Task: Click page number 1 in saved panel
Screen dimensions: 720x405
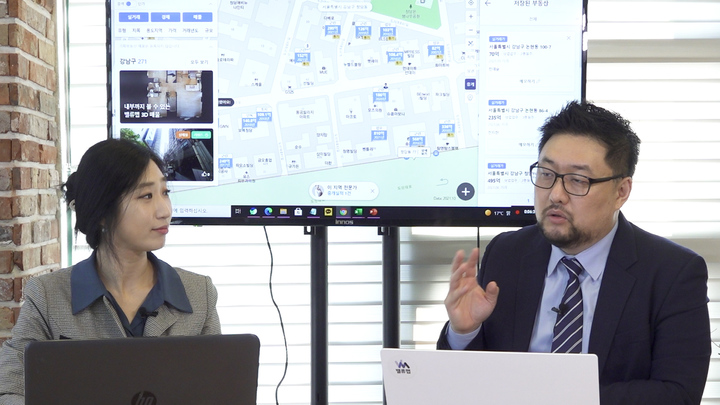Action: pos(528,201)
